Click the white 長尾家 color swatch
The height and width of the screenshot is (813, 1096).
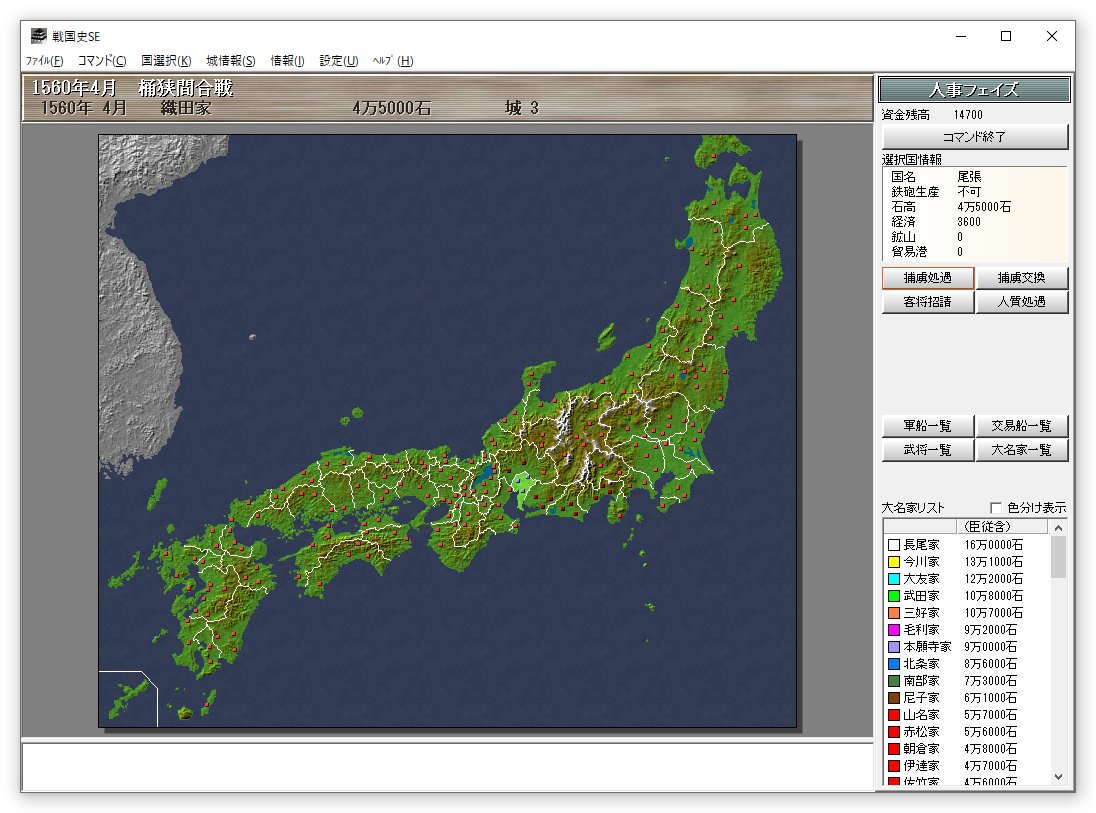point(893,545)
